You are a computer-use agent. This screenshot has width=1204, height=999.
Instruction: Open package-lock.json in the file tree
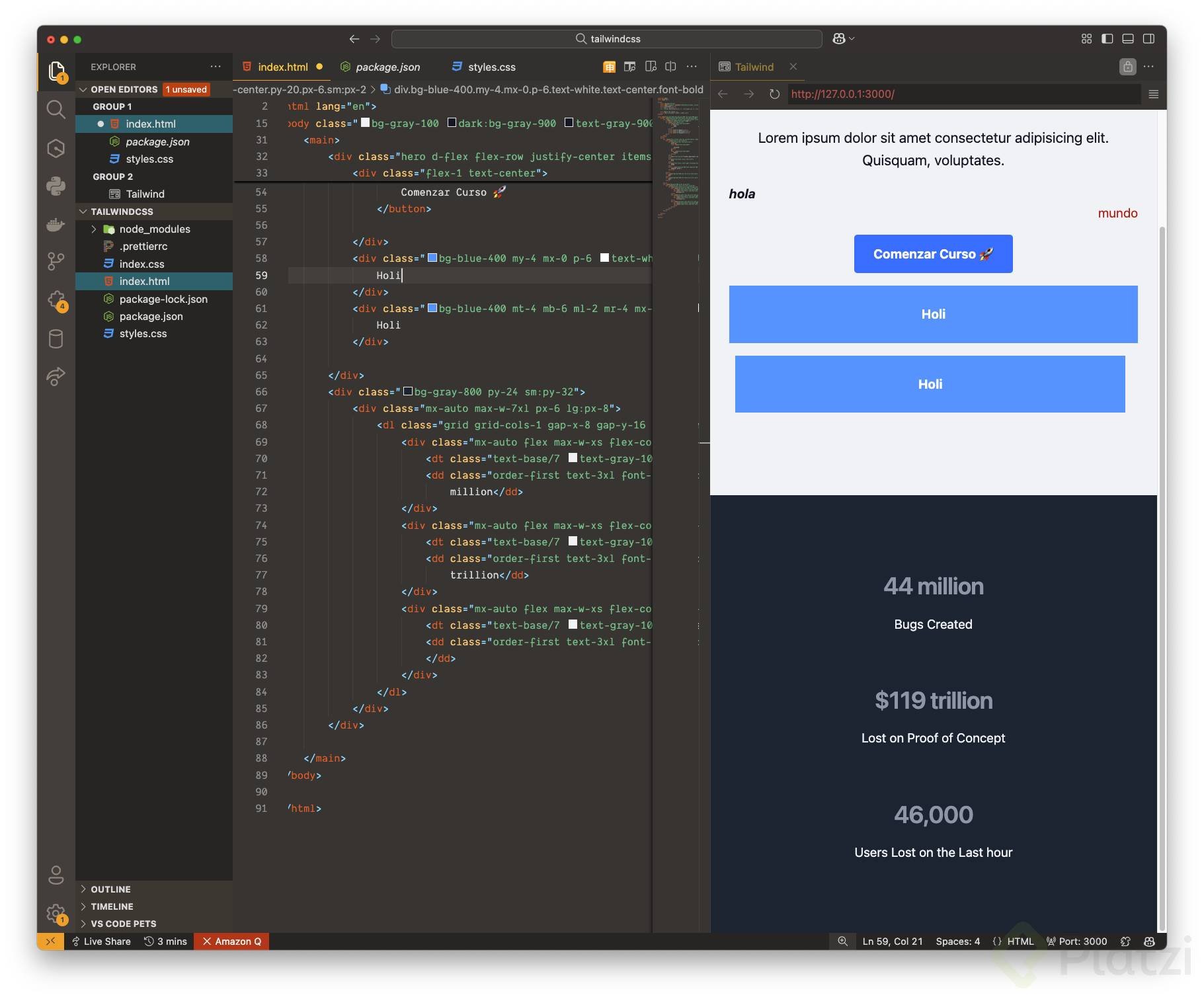click(163, 299)
